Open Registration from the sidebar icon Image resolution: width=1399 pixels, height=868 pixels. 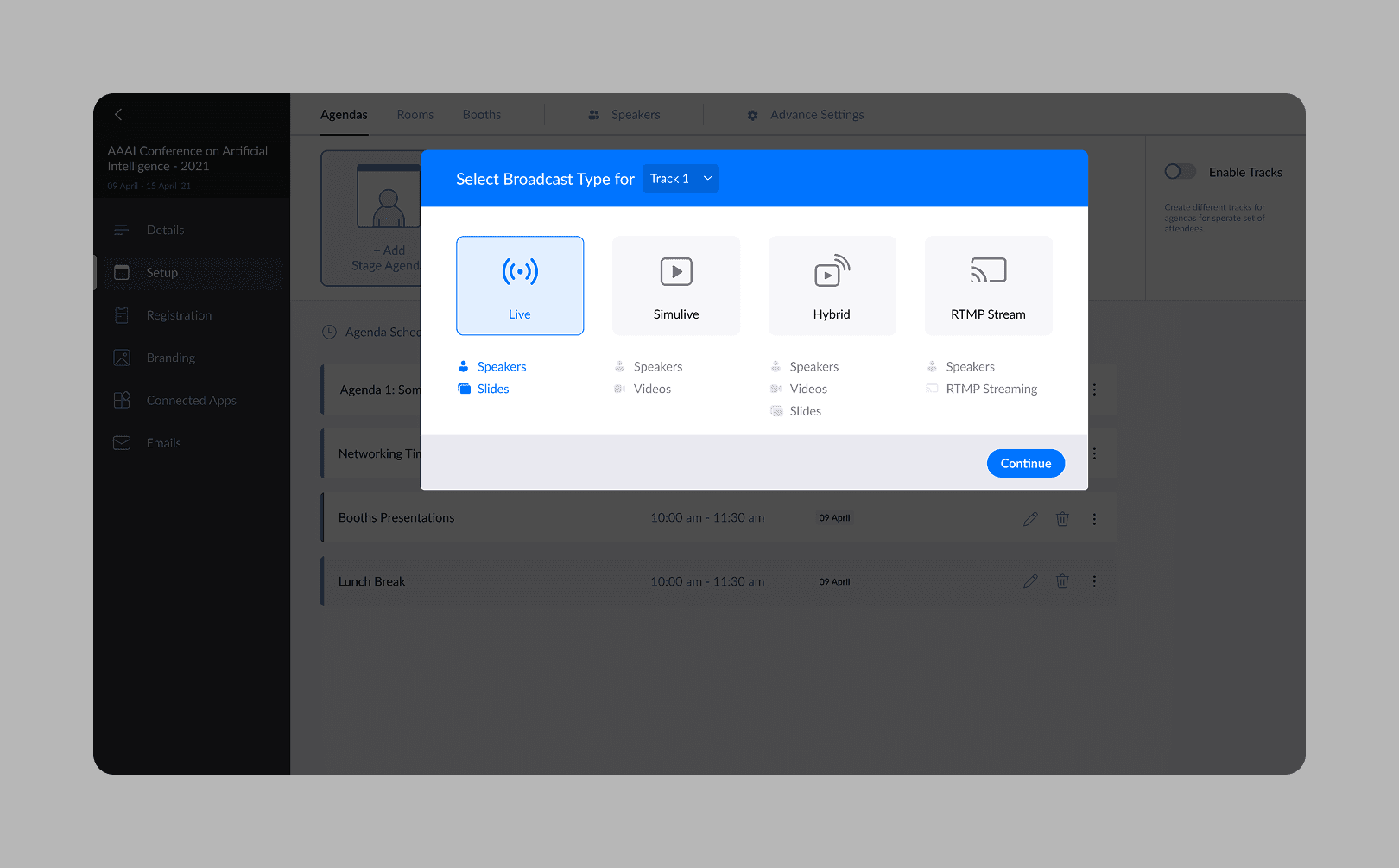[x=122, y=315]
